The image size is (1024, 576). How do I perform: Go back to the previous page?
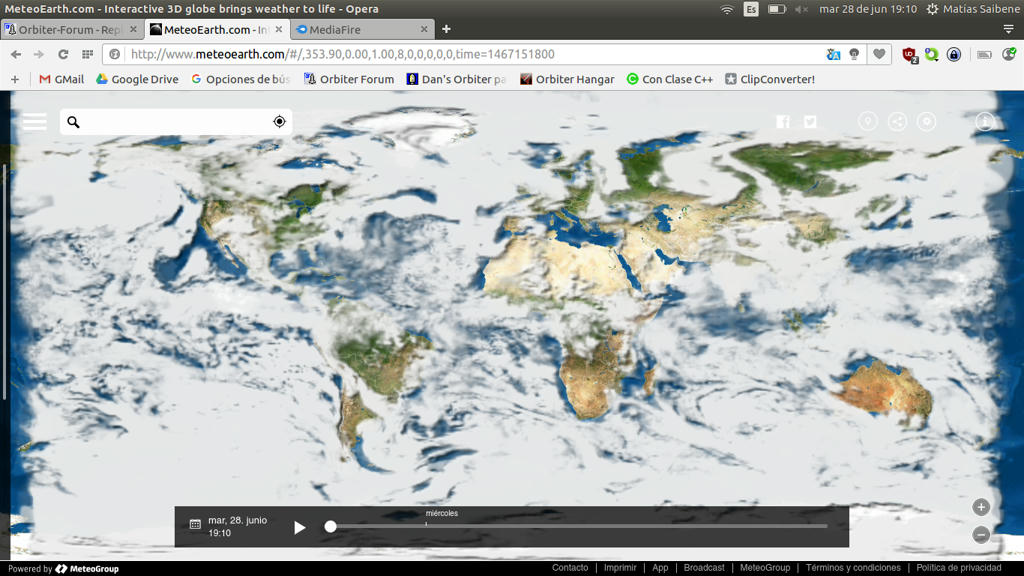pyautogui.click(x=16, y=54)
